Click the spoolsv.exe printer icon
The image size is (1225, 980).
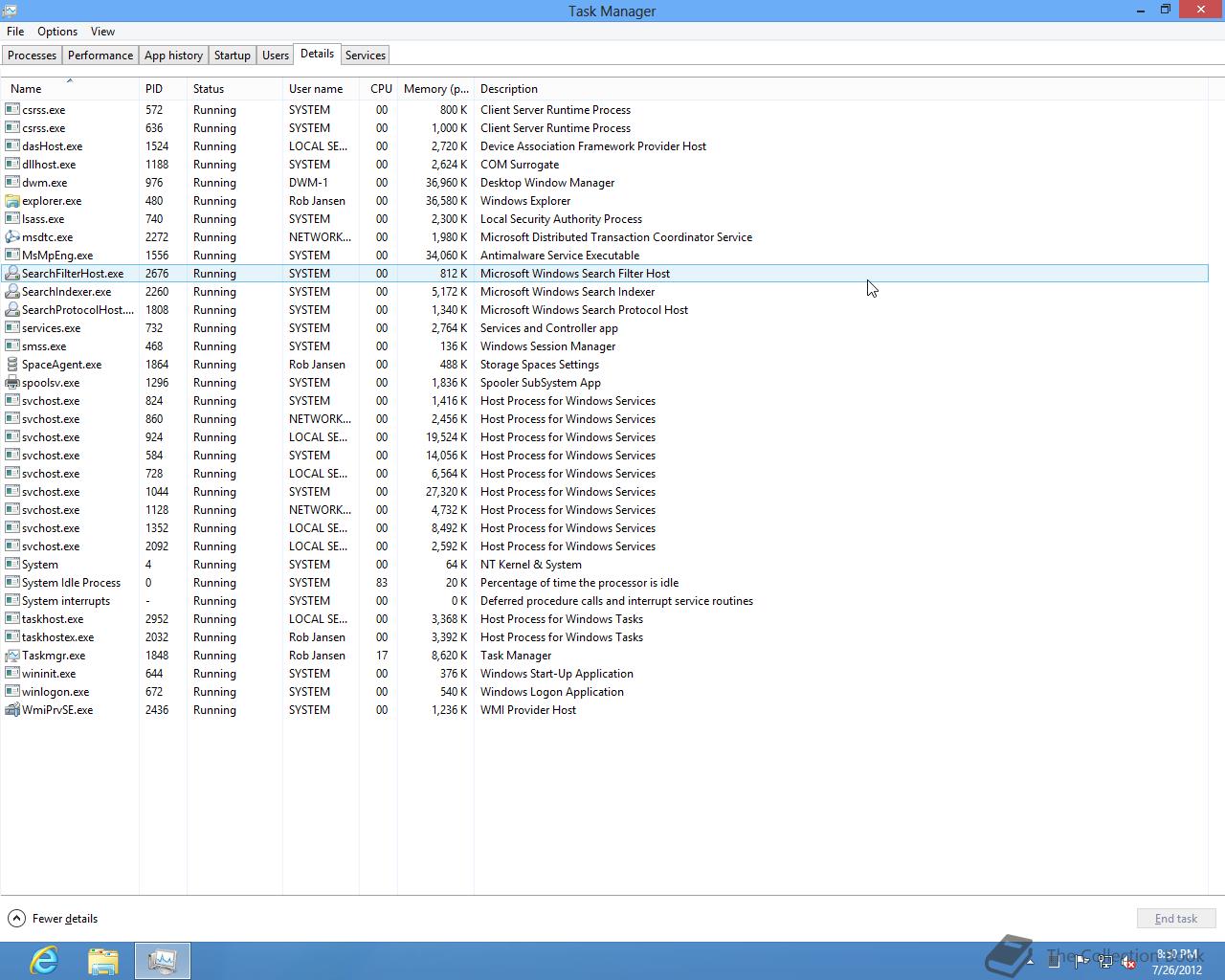coord(12,383)
